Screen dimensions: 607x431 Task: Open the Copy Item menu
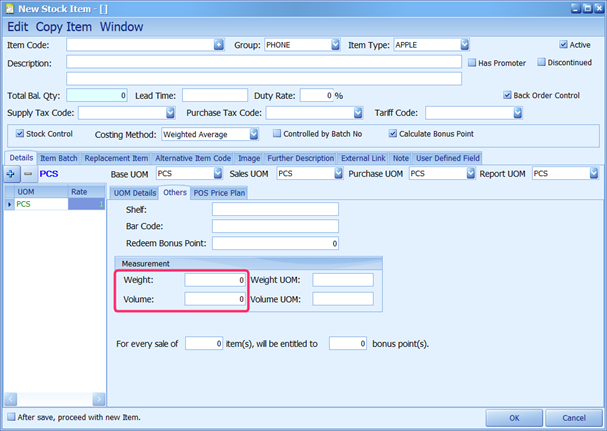click(x=65, y=26)
